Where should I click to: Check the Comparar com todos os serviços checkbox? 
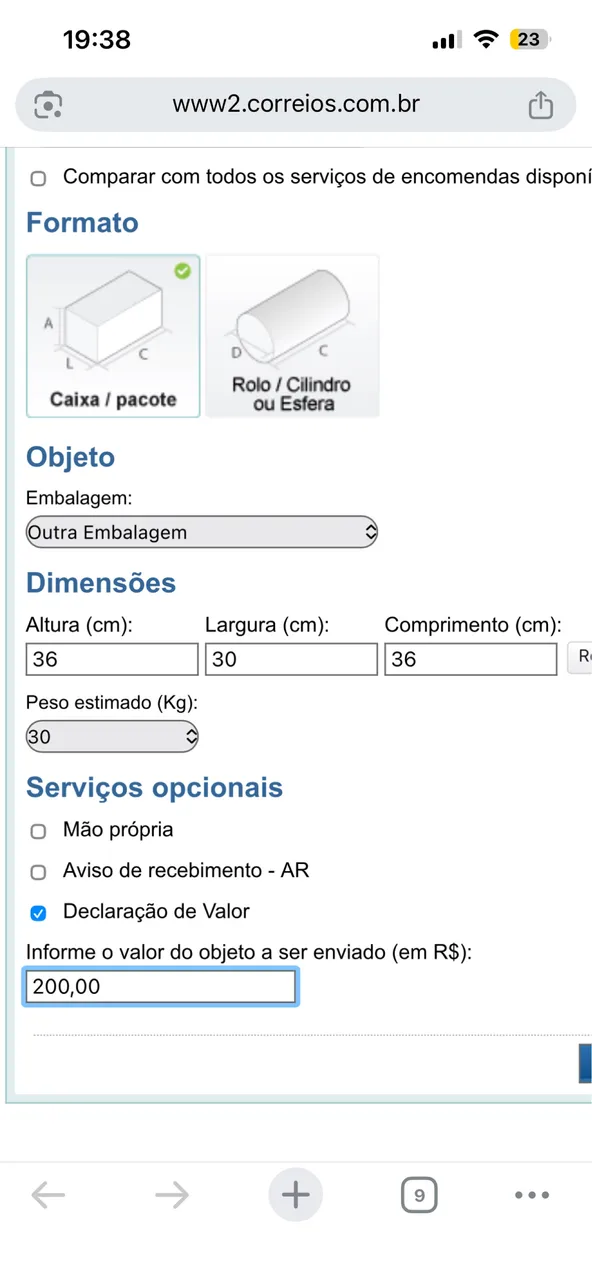coord(38,179)
